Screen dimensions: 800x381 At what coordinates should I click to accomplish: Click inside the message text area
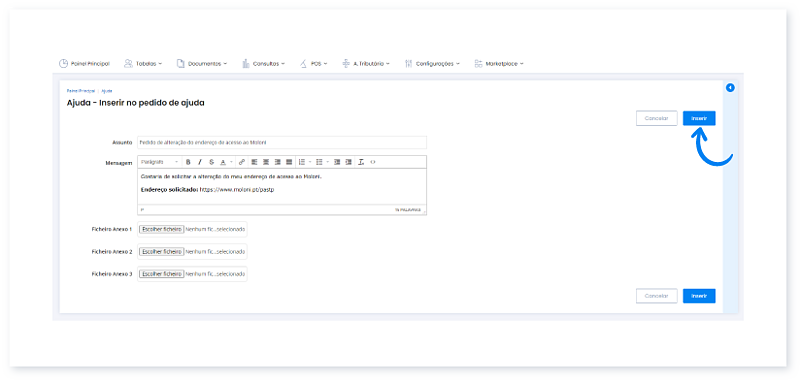tap(282, 187)
